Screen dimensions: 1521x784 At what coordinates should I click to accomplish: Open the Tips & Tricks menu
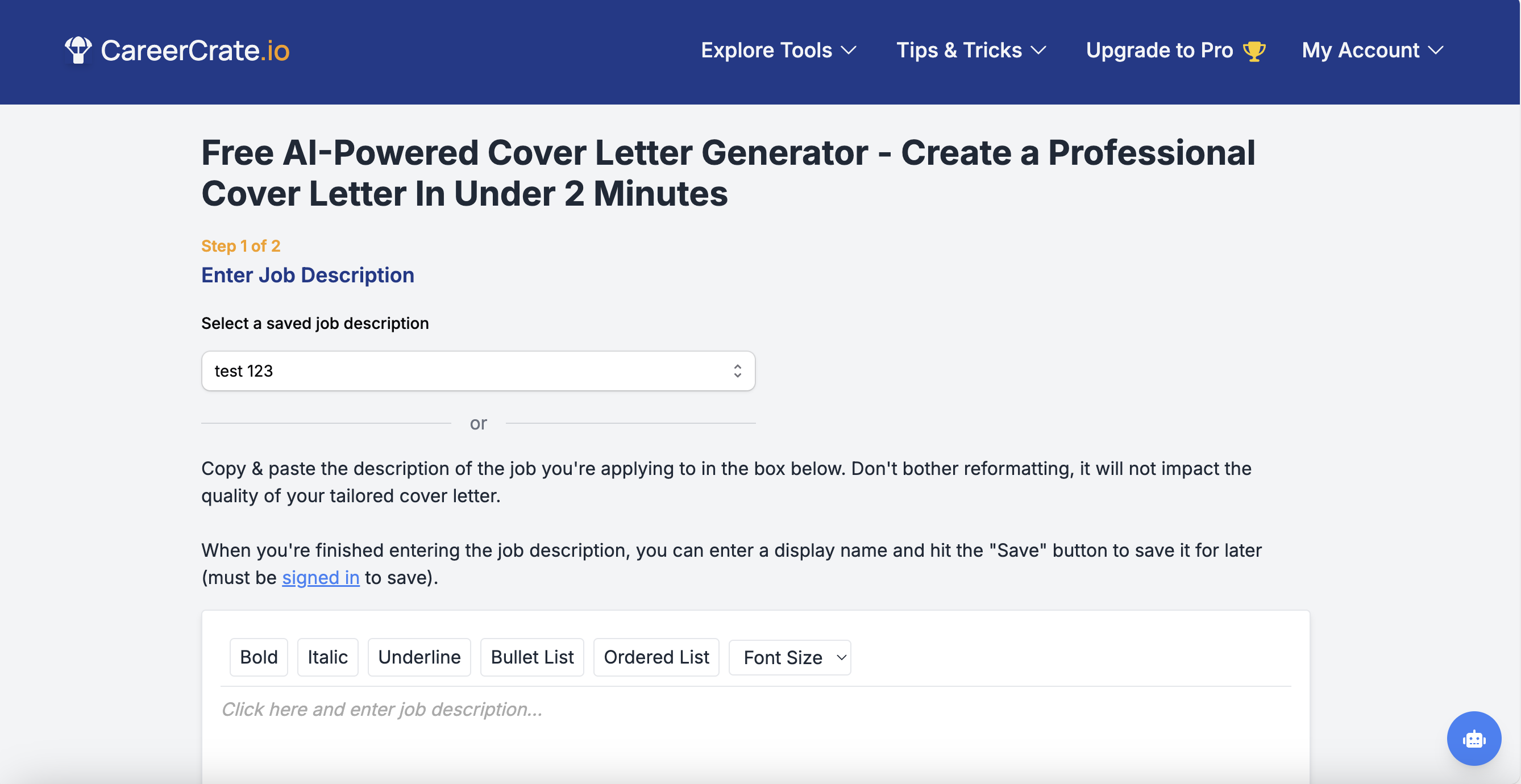click(x=958, y=51)
